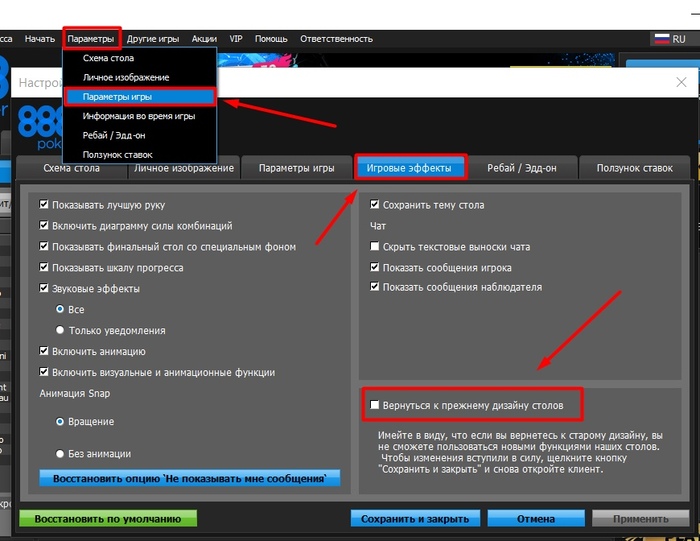Toggle Включить визуальные и анимационные функции

click(x=44, y=371)
